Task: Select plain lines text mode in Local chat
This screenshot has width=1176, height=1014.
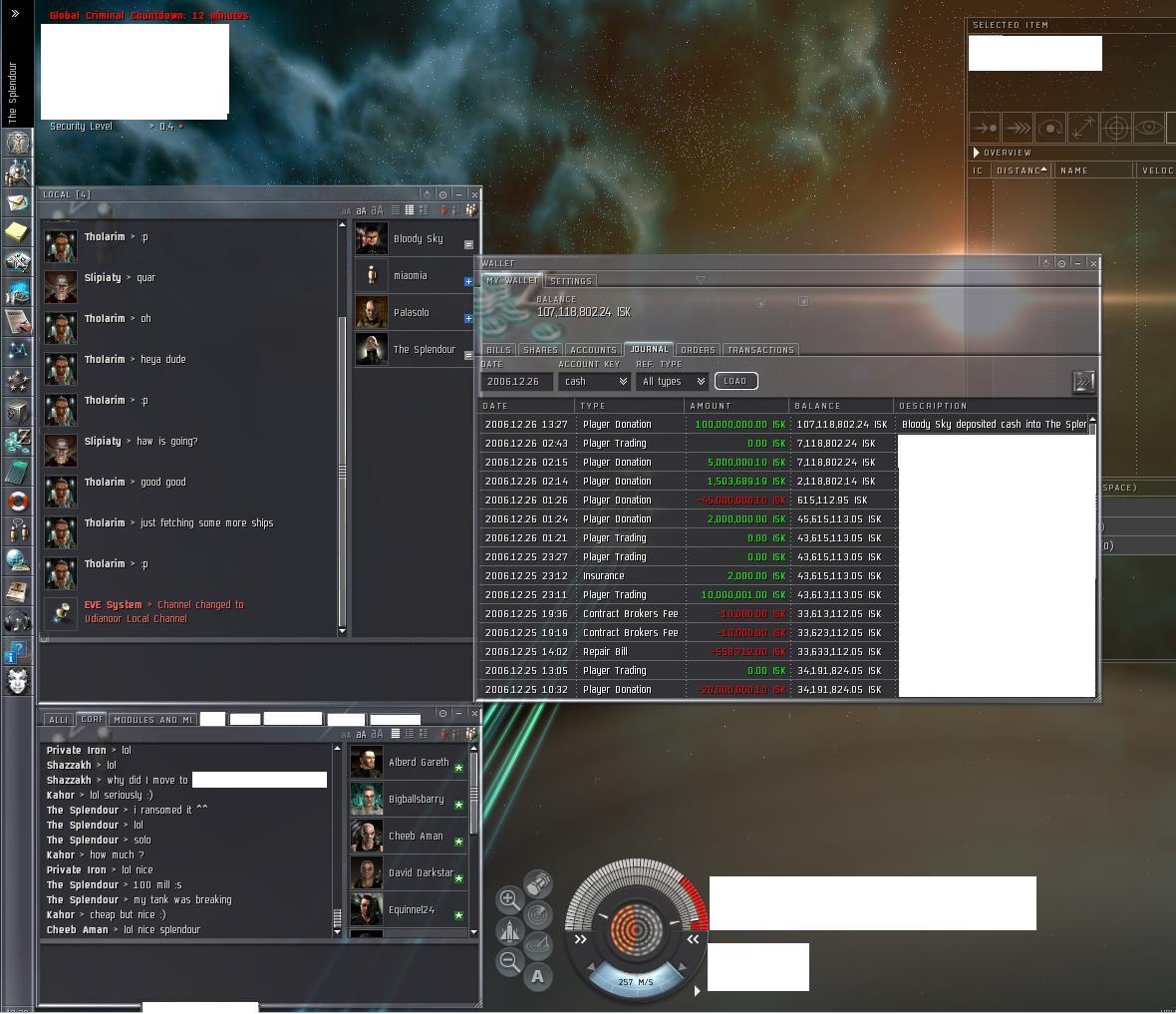Action: pos(396,210)
